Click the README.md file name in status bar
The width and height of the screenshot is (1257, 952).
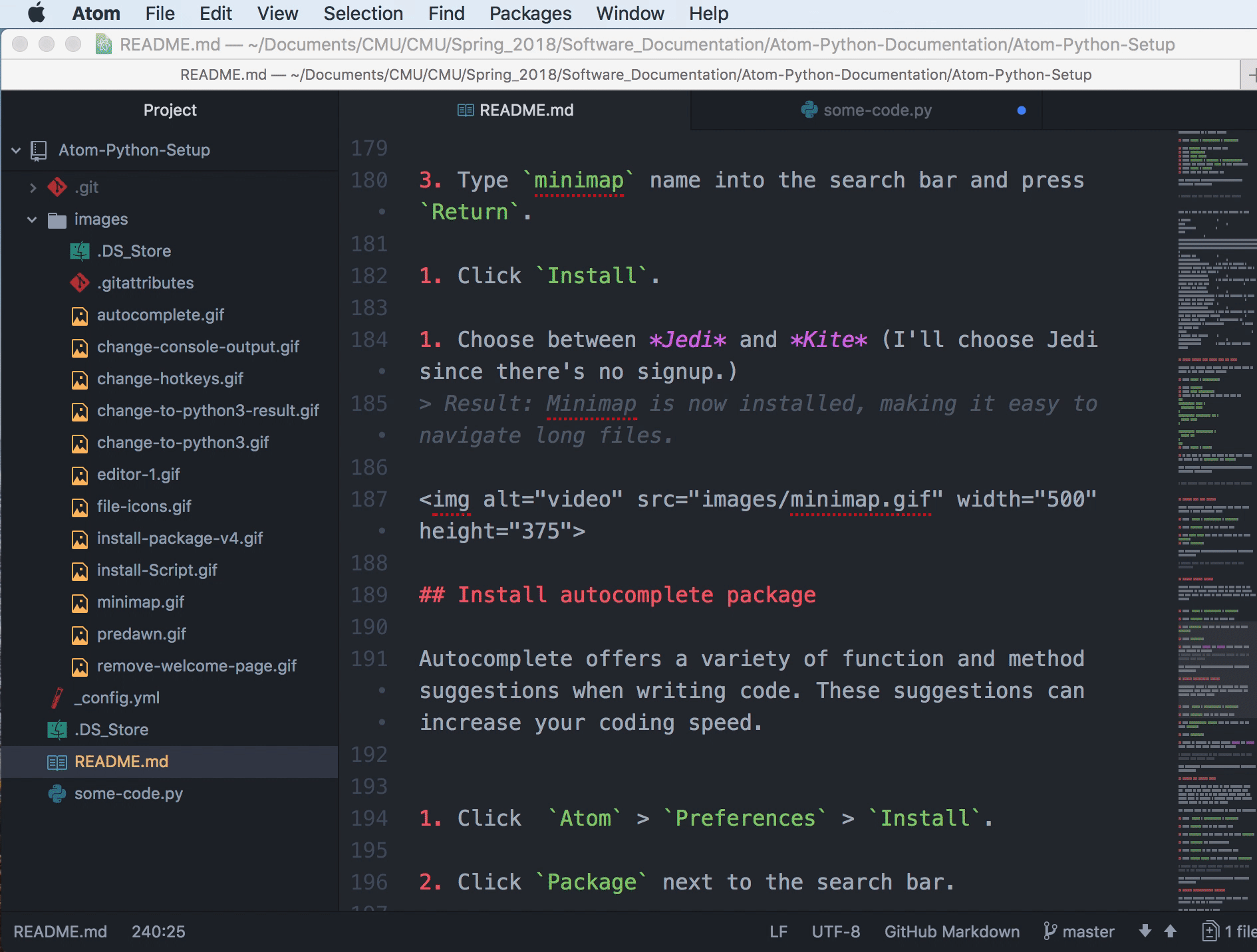tap(60, 932)
